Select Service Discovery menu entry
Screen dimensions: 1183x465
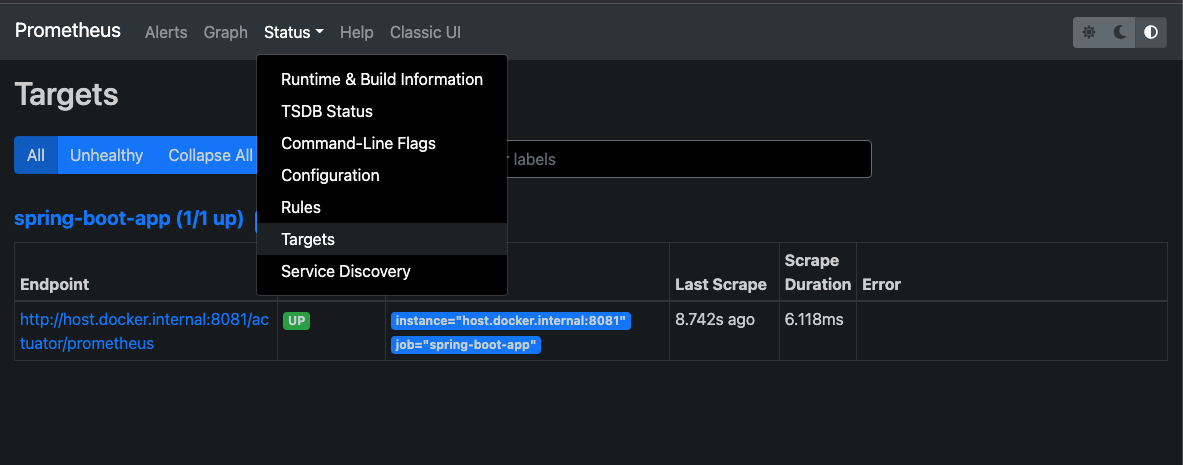(345, 271)
